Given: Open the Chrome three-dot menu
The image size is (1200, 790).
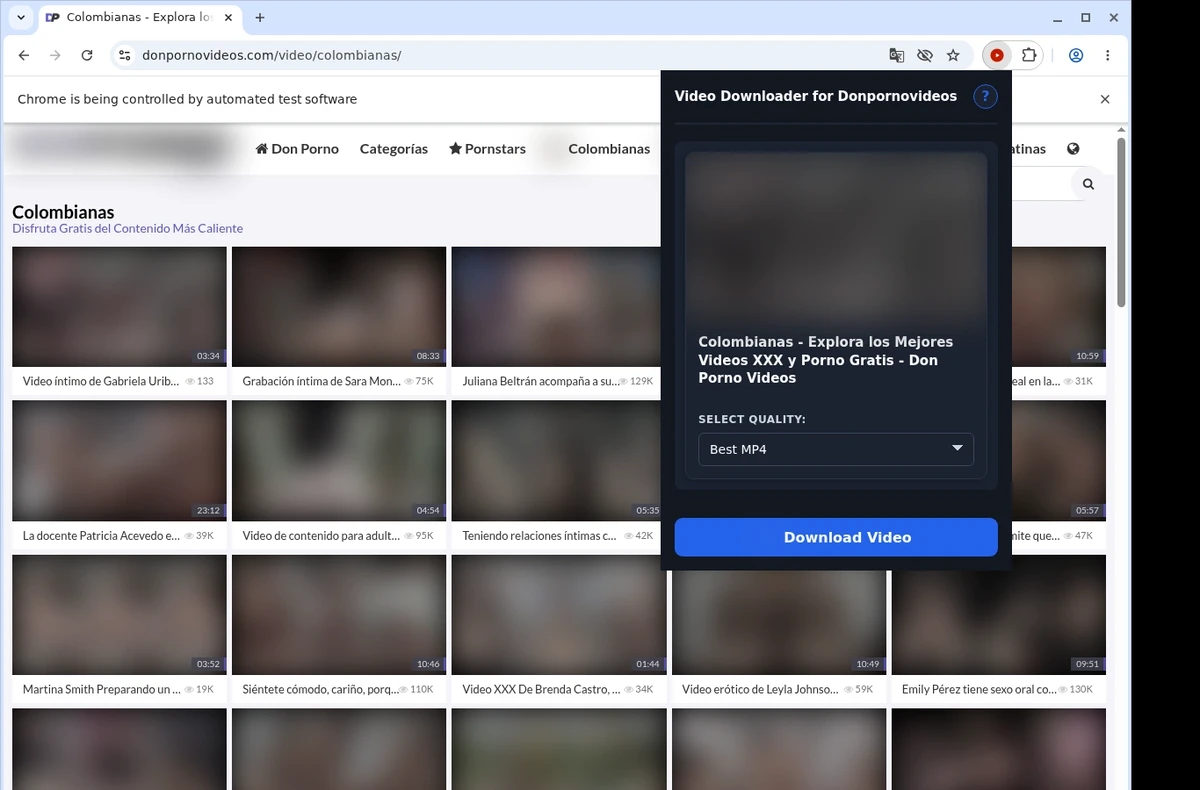Looking at the screenshot, I should point(1108,55).
